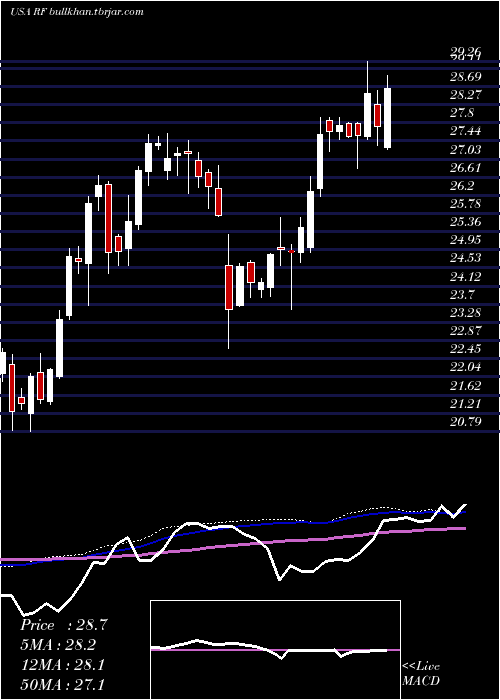Click the 28.27 price axis label
This screenshot has height=700, width=500.
pyautogui.click(x=466, y=95)
